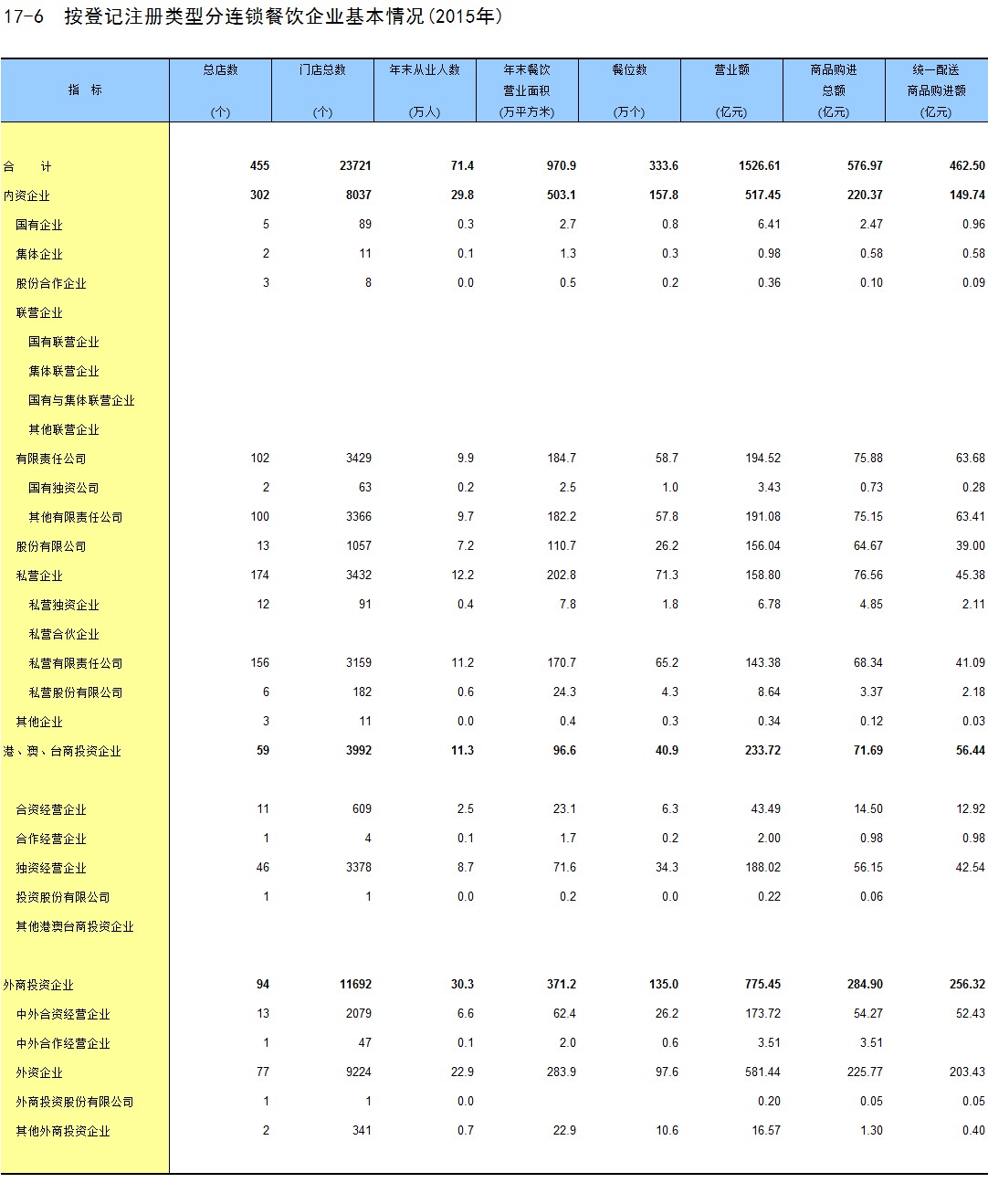
Task: Click the '国有与集体联营企业' row label
Action: [x=81, y=400]
